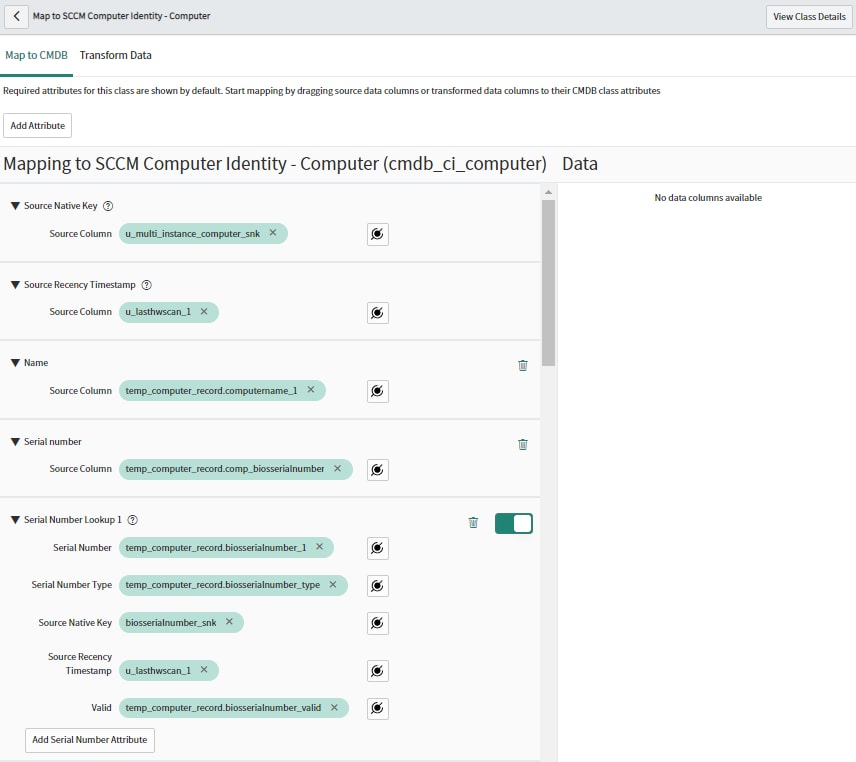Click the 'No data columns available' text
The image size is (856, 762).
tap(708, 198)
